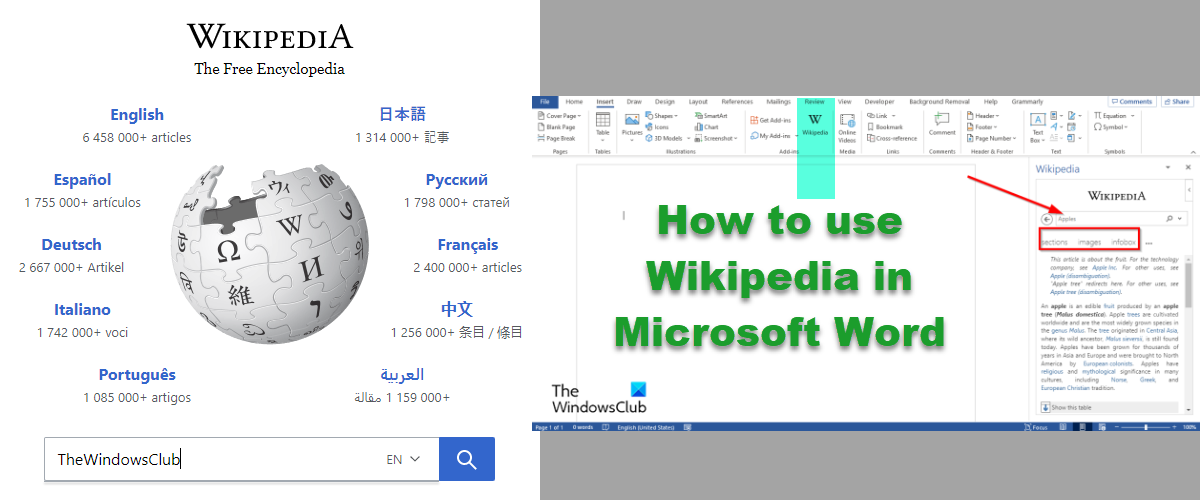Open the Deutsch Wikipedia link
The height and width of the screenshot is (500, 1200).
tap(72, 245)
